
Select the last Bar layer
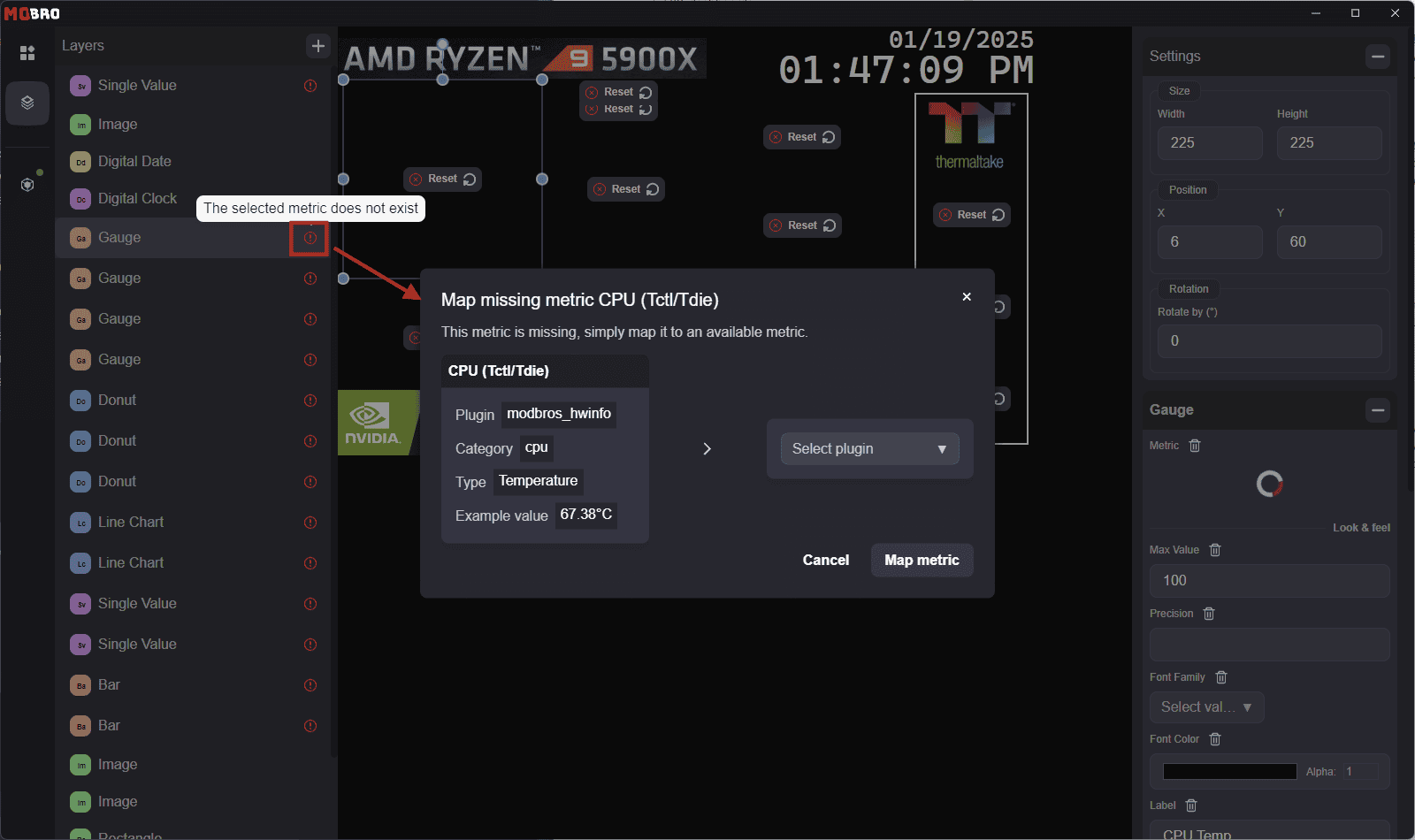[193, 726]
